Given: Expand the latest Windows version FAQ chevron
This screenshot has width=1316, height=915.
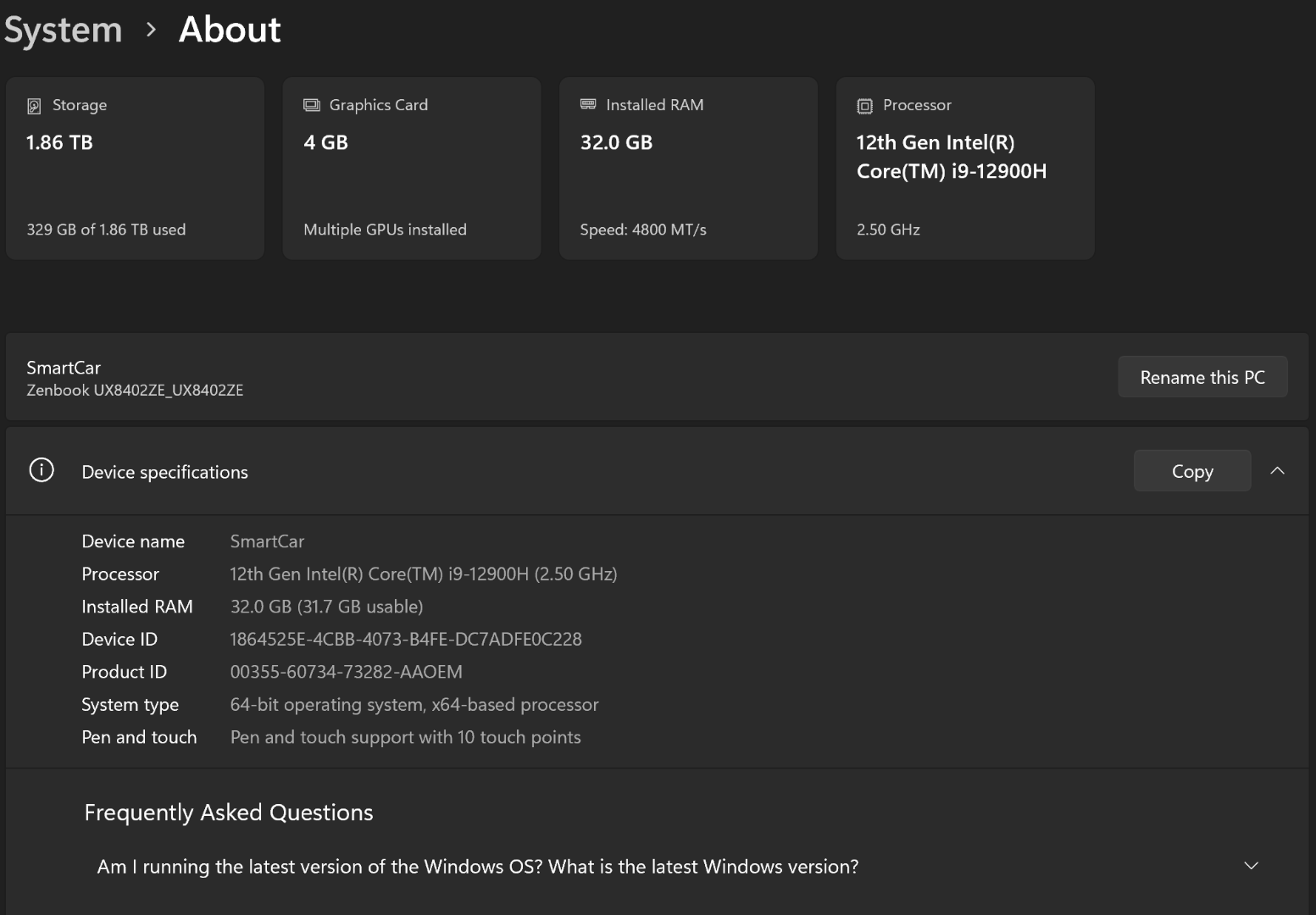Looking at the screenshot, I should [1251, 866].
